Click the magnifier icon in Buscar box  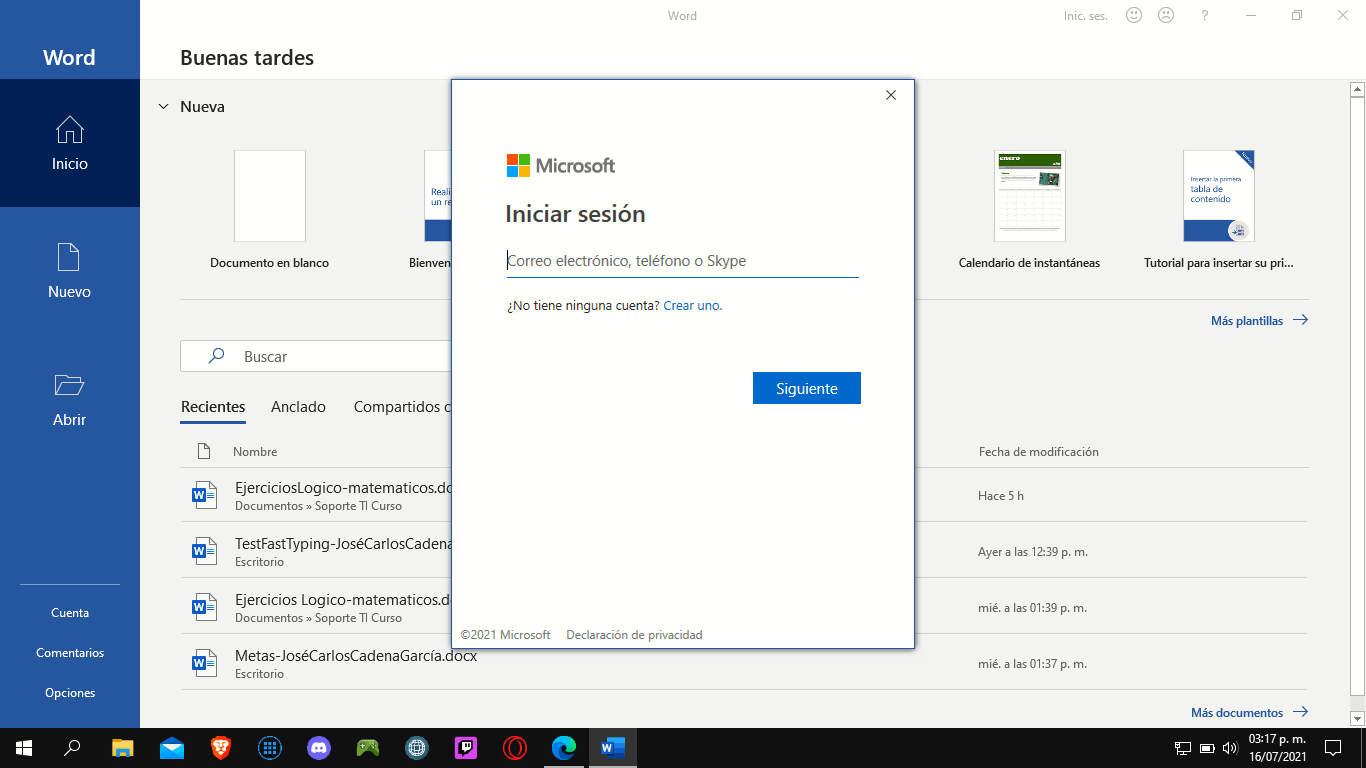216,356
